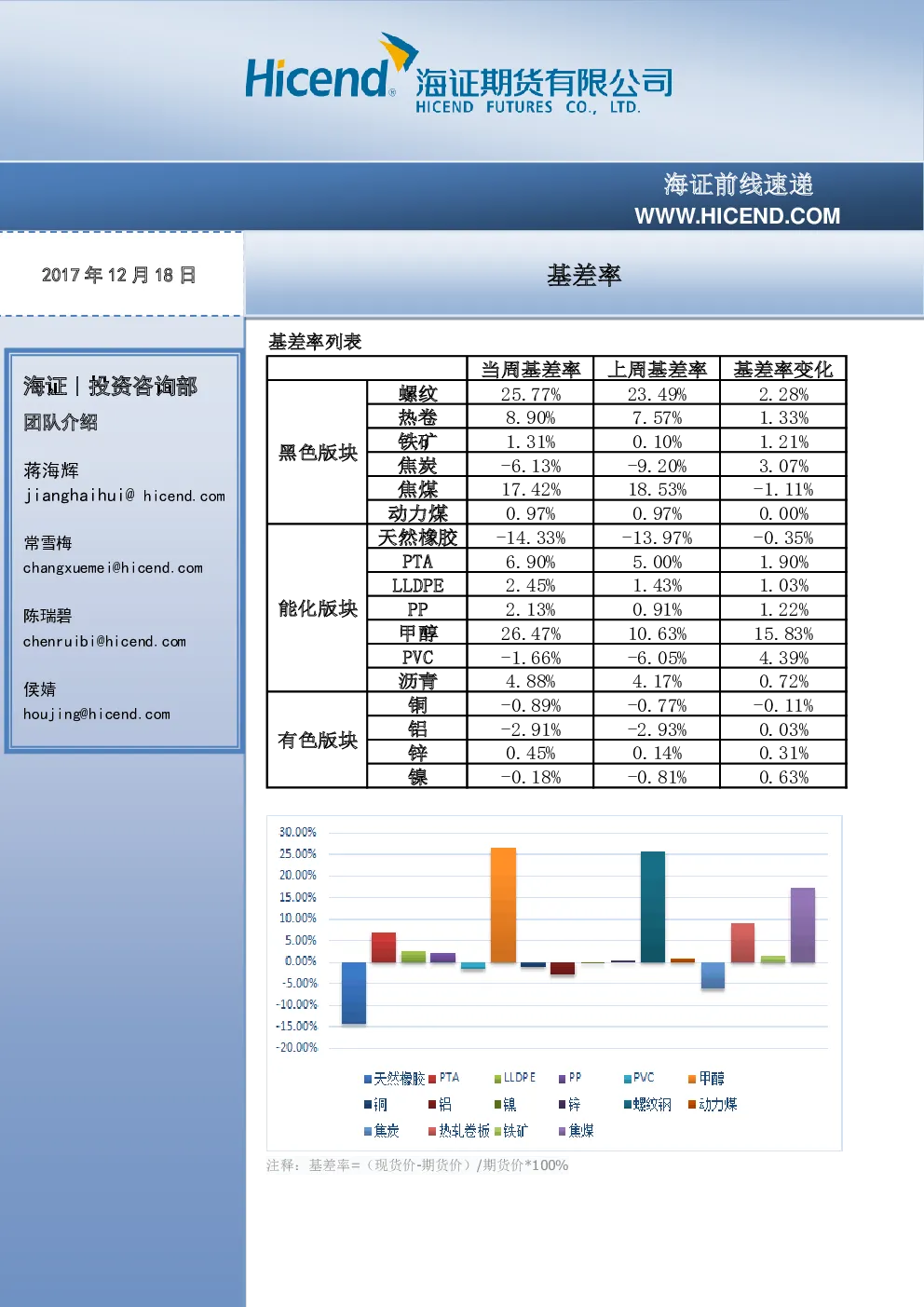Viewport: 924px width, 1307px height.
Task: Click the team member name 侯婧
Action: click(40, 689)
